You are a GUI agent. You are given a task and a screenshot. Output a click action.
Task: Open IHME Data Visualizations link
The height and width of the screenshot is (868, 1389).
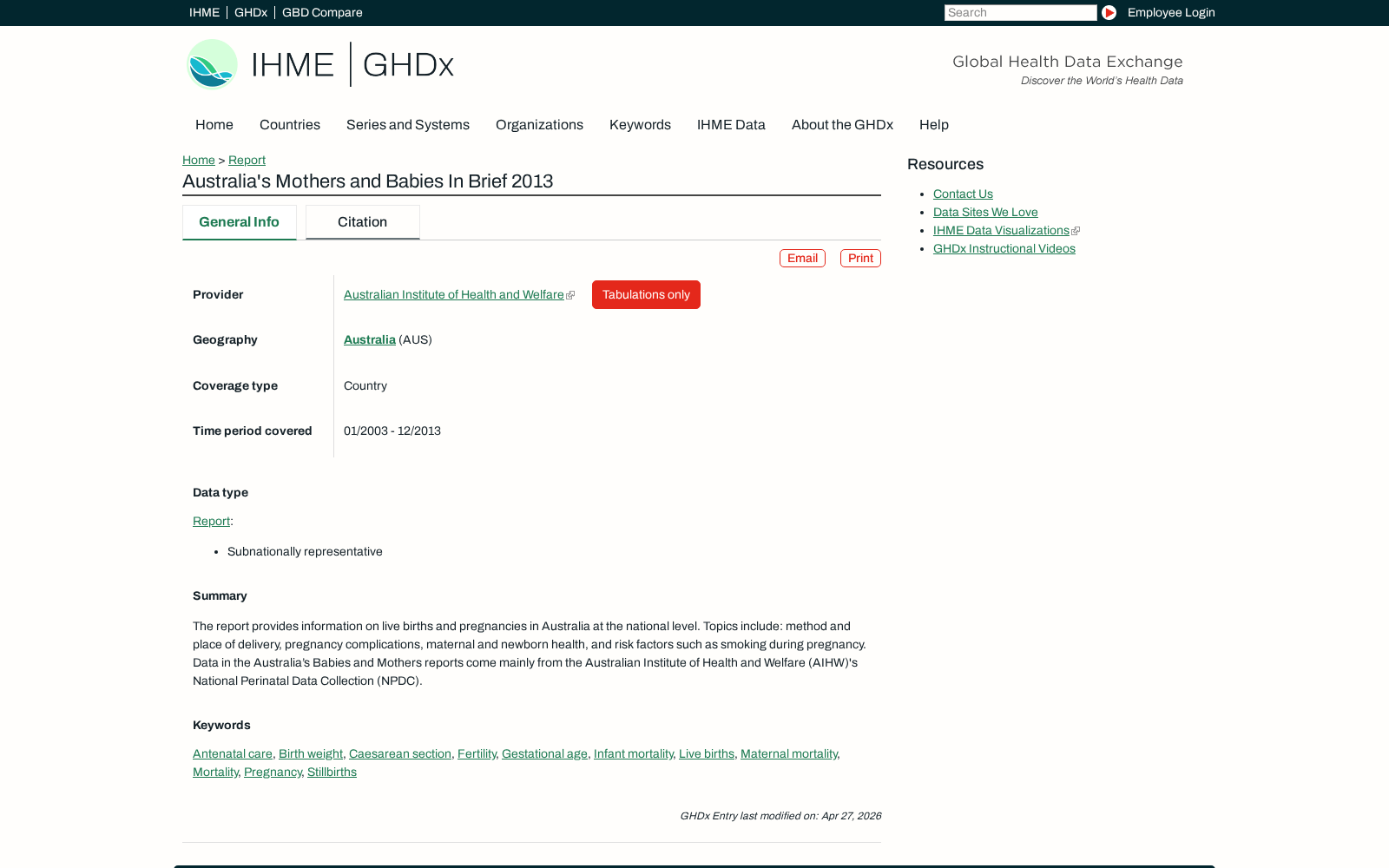[1001, 231]
